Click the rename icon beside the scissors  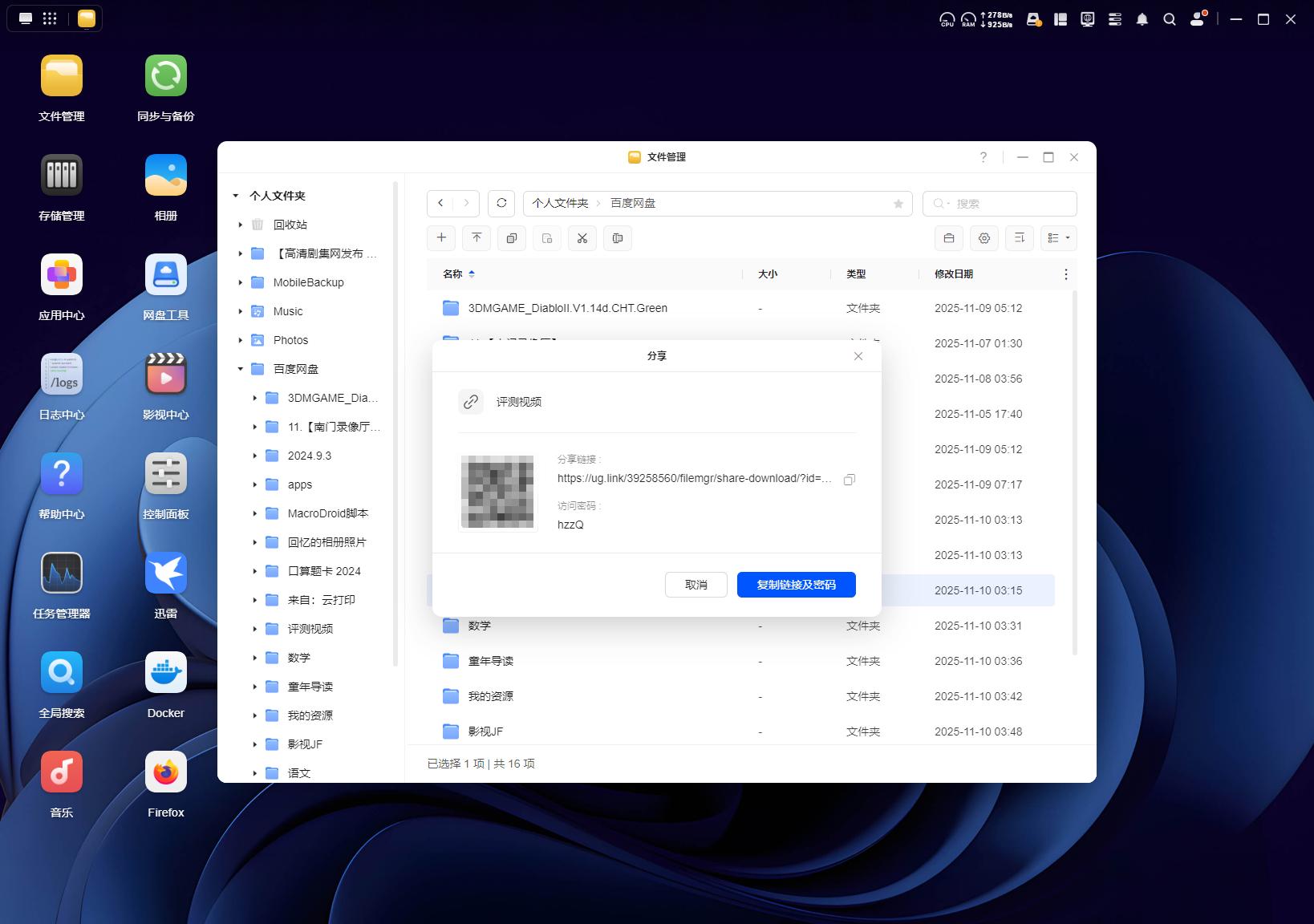(x=618, y=238)
